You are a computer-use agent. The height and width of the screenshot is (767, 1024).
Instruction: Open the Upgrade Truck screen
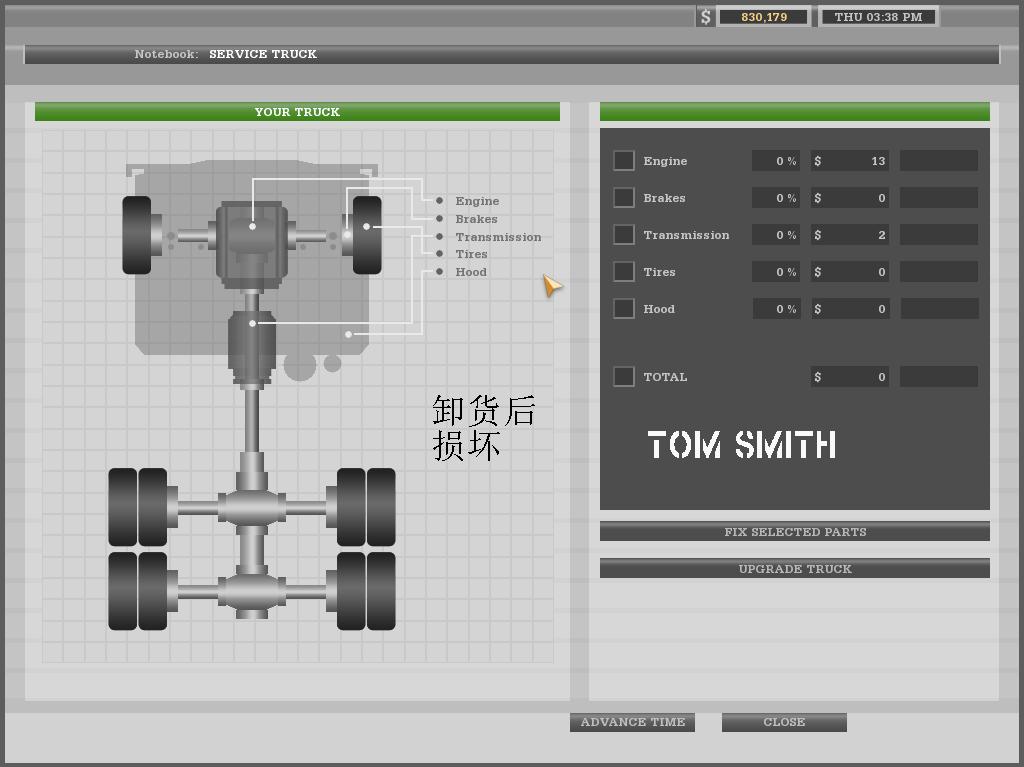pos(794,569)
